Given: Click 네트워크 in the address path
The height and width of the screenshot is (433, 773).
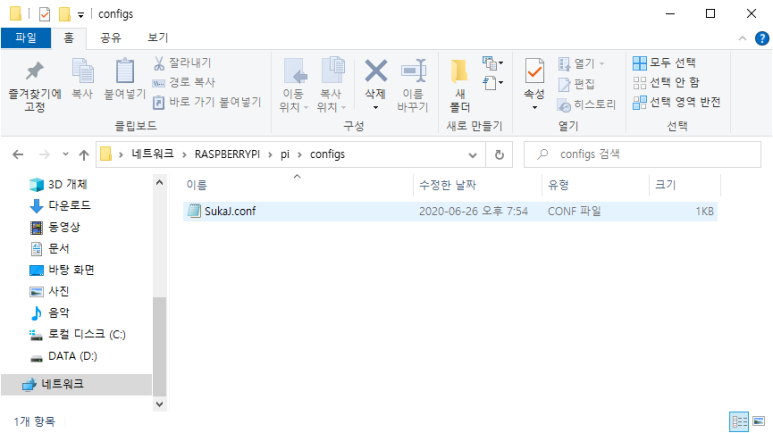Looking at the screenshot, I should (152, 154).
